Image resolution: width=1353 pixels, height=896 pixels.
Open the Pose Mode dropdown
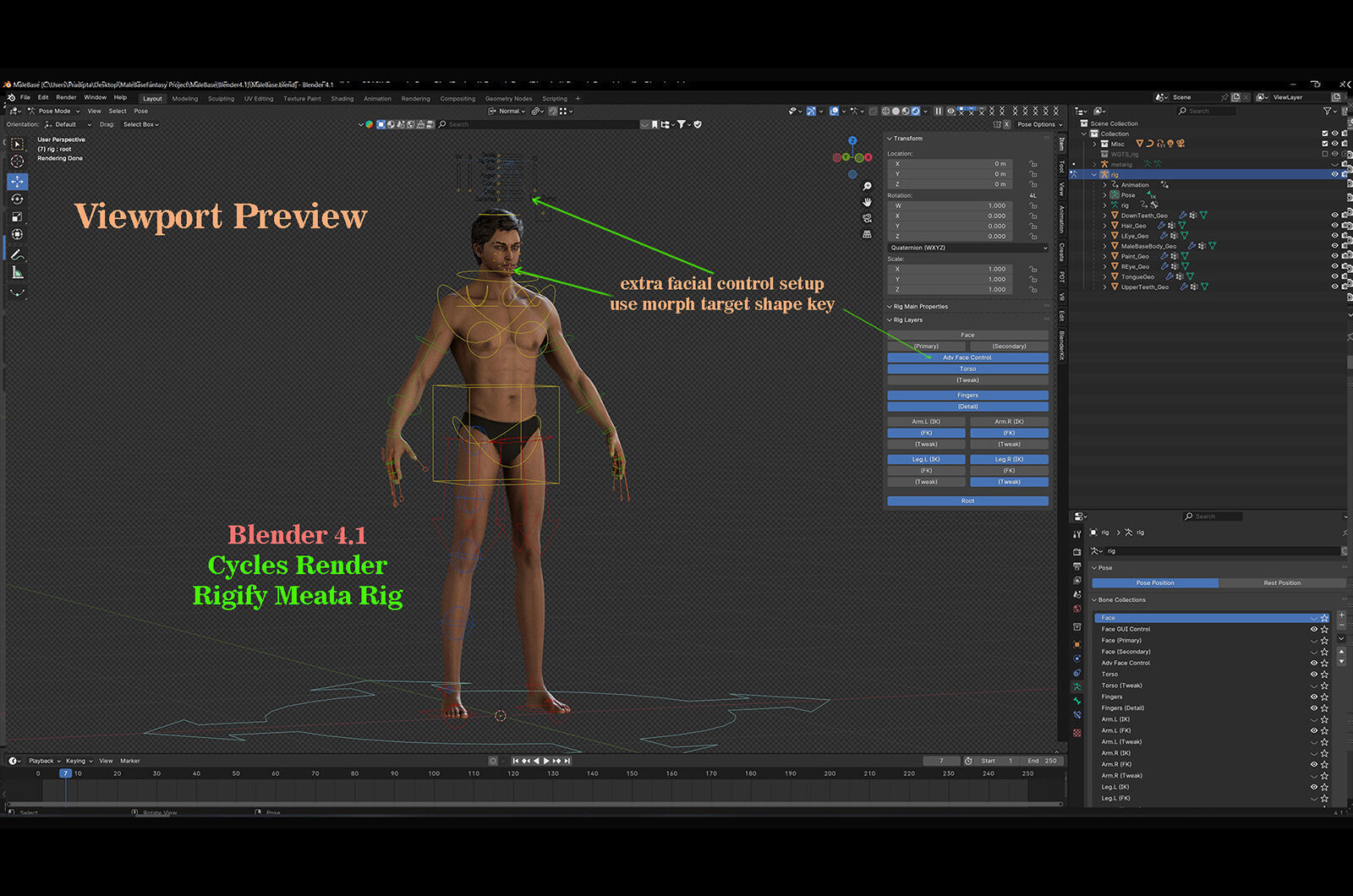point(54,111)
